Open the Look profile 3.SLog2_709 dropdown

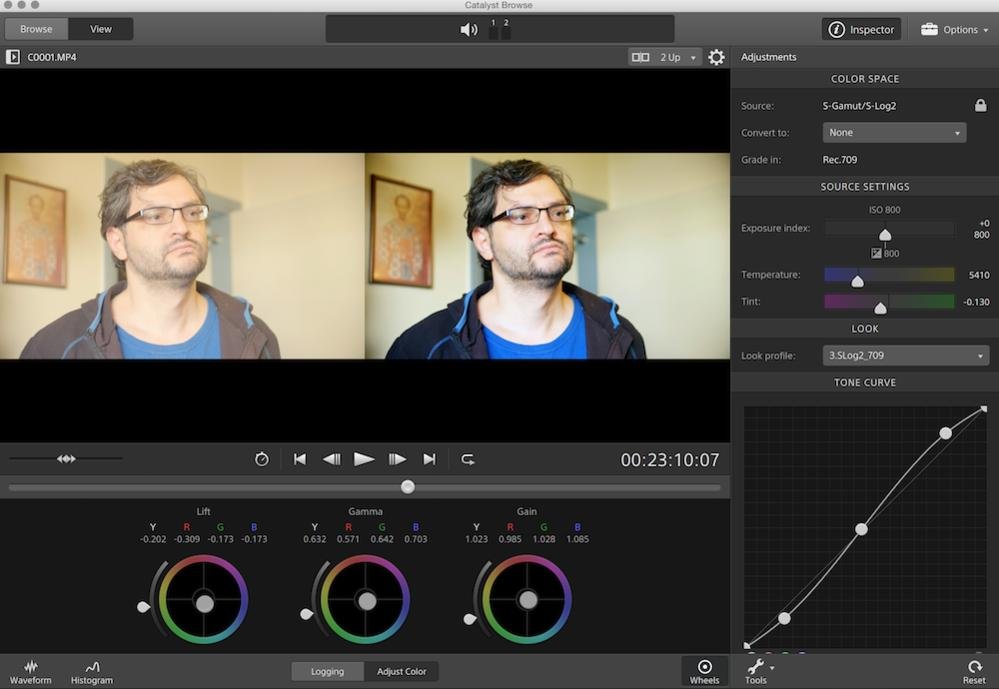point(905,355)
